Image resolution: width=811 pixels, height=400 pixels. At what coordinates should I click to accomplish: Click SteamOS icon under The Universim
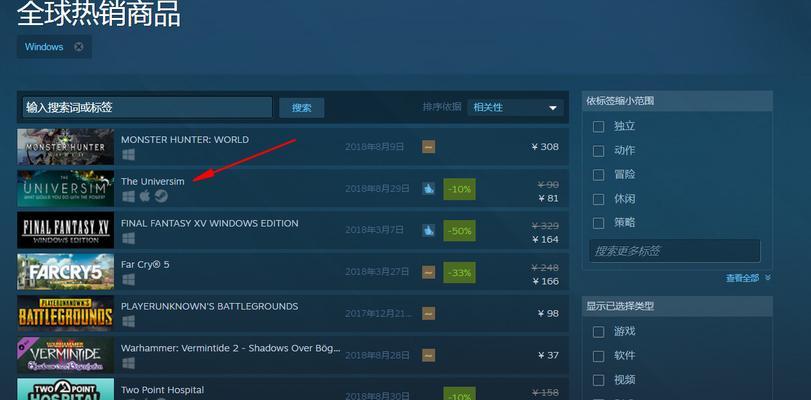[x=161, y=197]
